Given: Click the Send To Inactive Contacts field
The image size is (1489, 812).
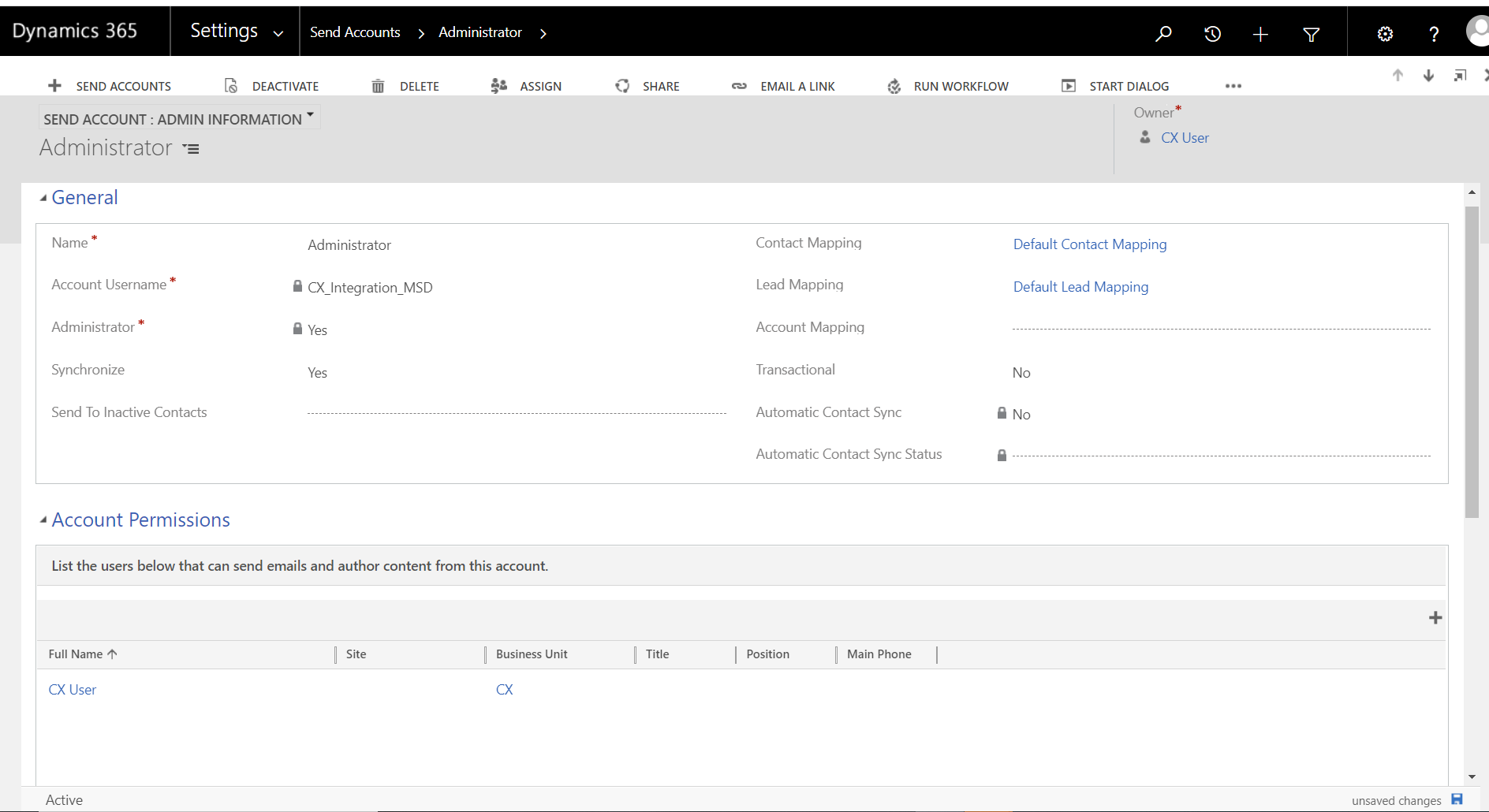Looking at the screenshot, I should point(517,412).
